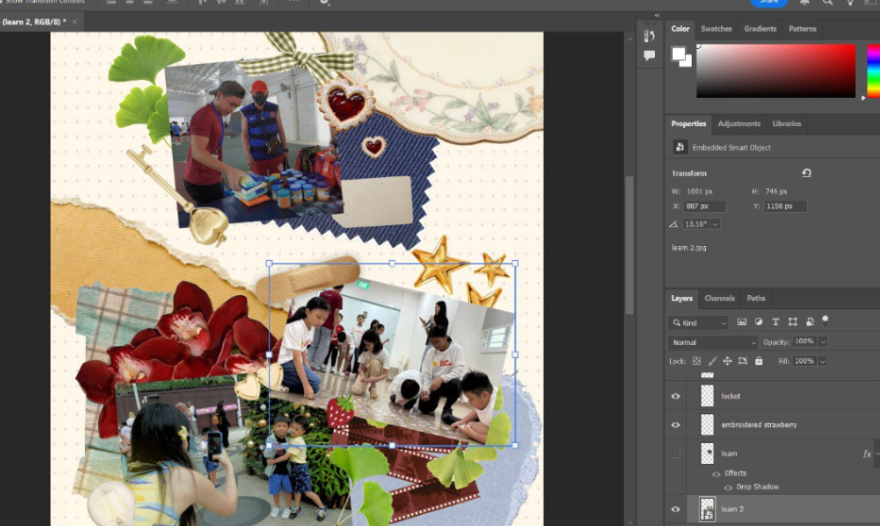This screenshot has height=526, width=880.
Task: Filter layers by smart objects icon
Action: [x=809, y=322]
